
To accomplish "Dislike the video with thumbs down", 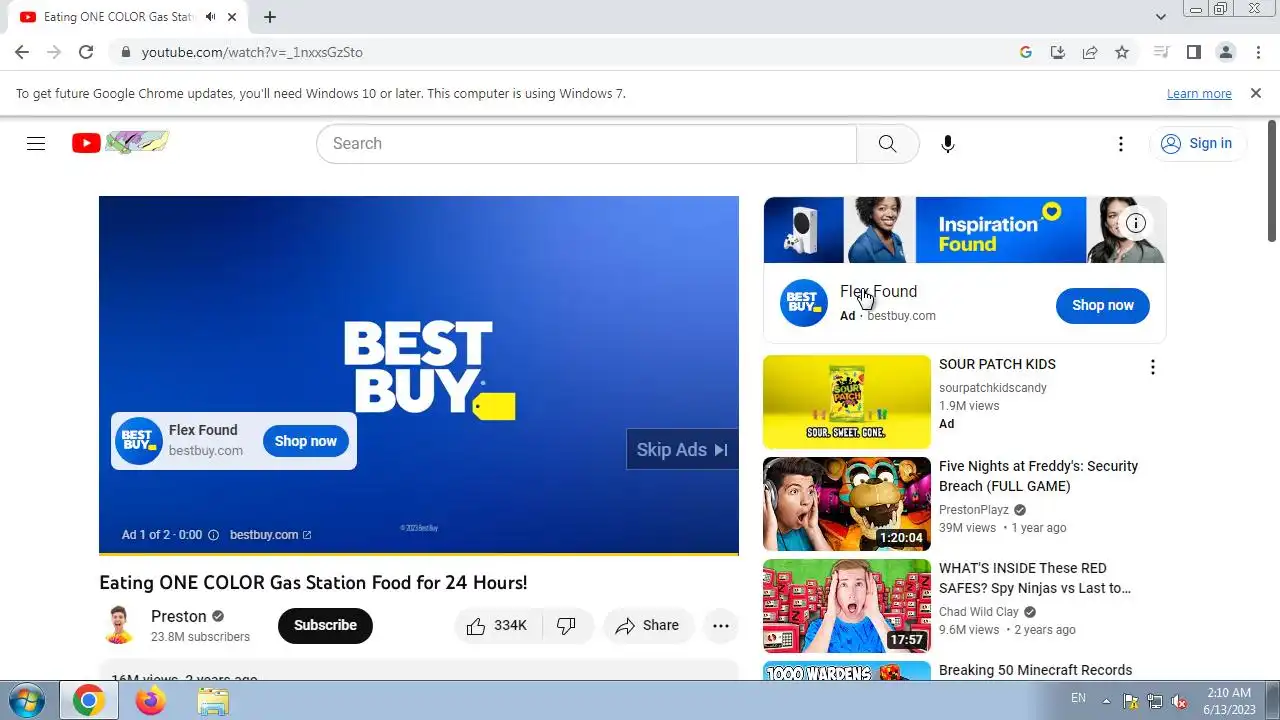I will [x=567, y=625].
